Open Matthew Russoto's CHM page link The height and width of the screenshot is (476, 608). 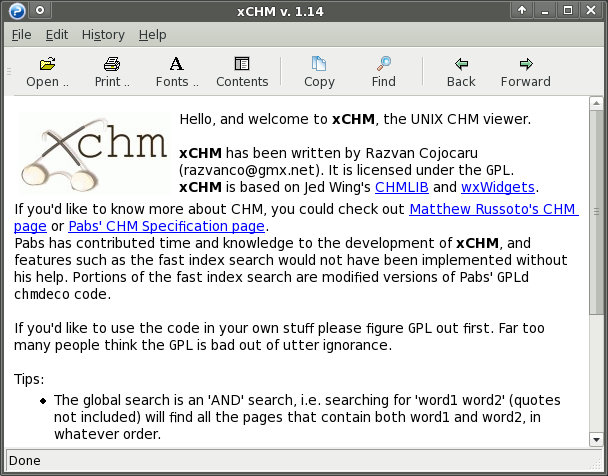(494, 209)
